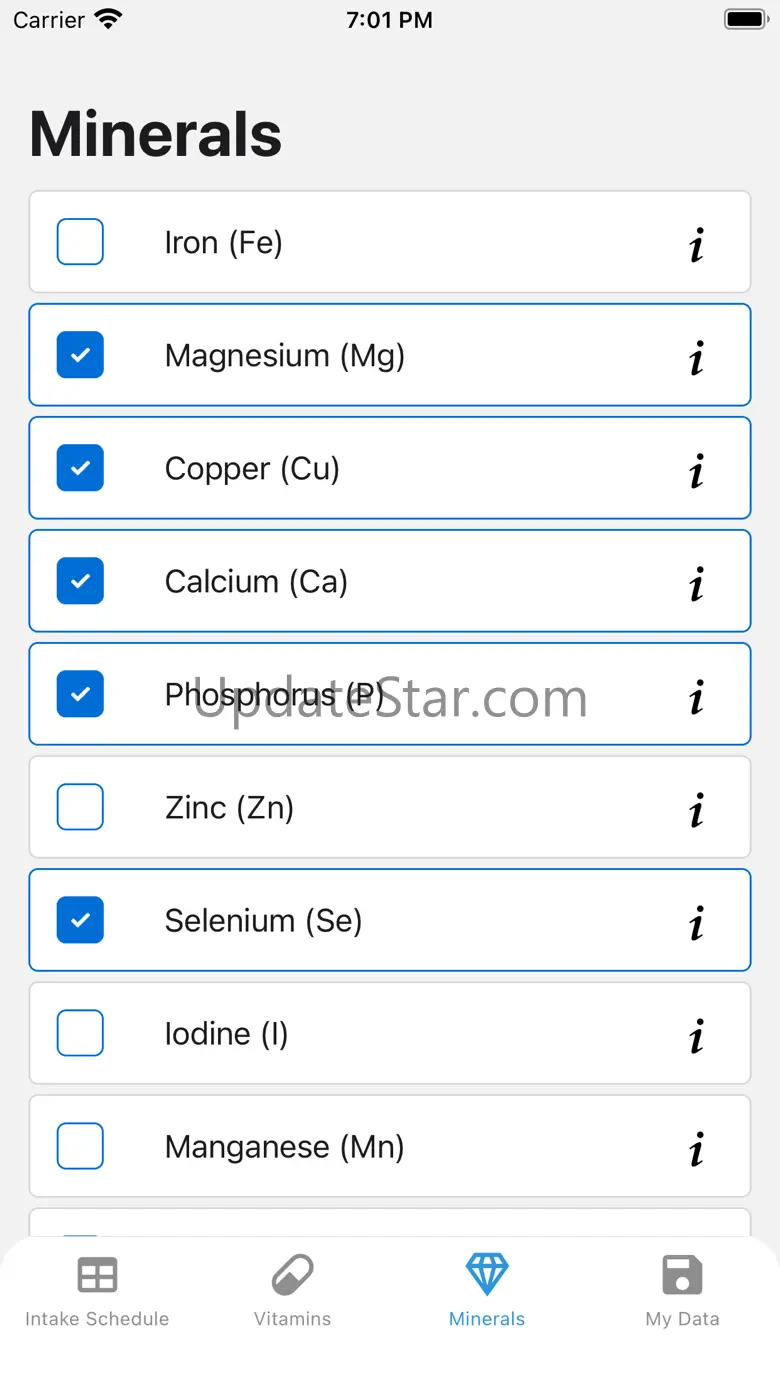Switch to the Intake Schedule tab
This screenshot has width=780, height=1387.
pos(97,1292)
